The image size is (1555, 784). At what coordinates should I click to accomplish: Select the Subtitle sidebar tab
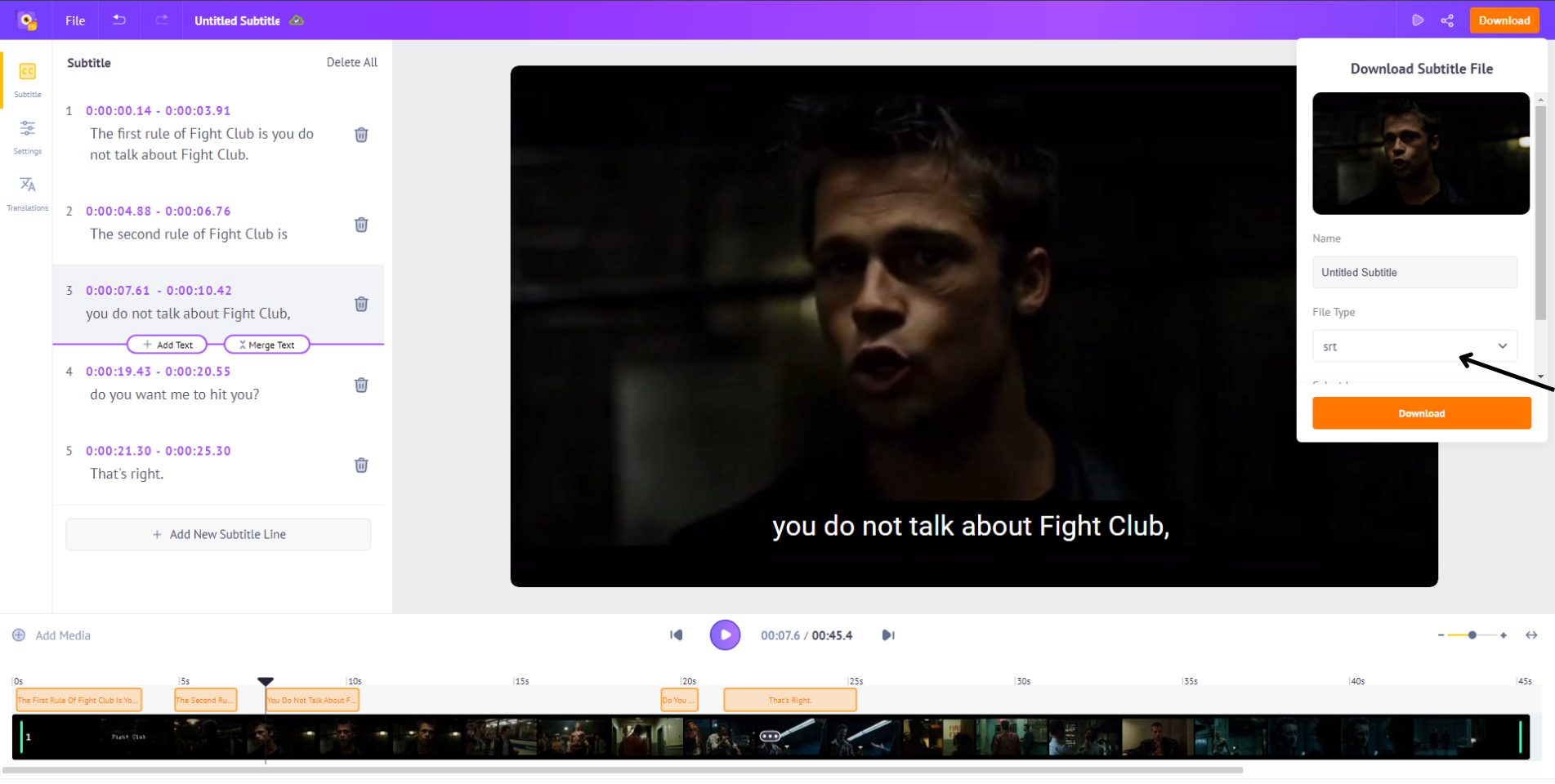28,79
